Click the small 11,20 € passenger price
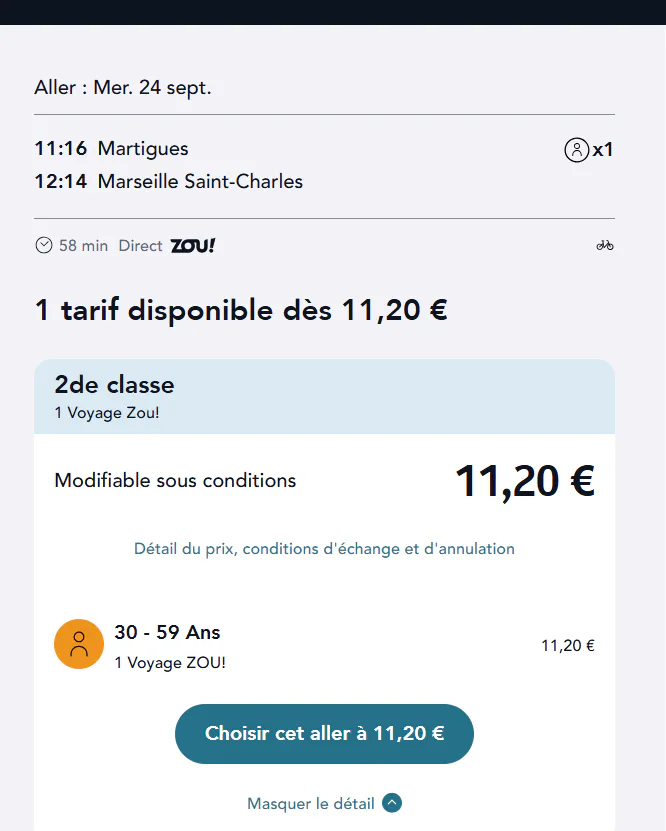Image resolution: width=666 pixels, height=831 pixels. pos(568,646)
